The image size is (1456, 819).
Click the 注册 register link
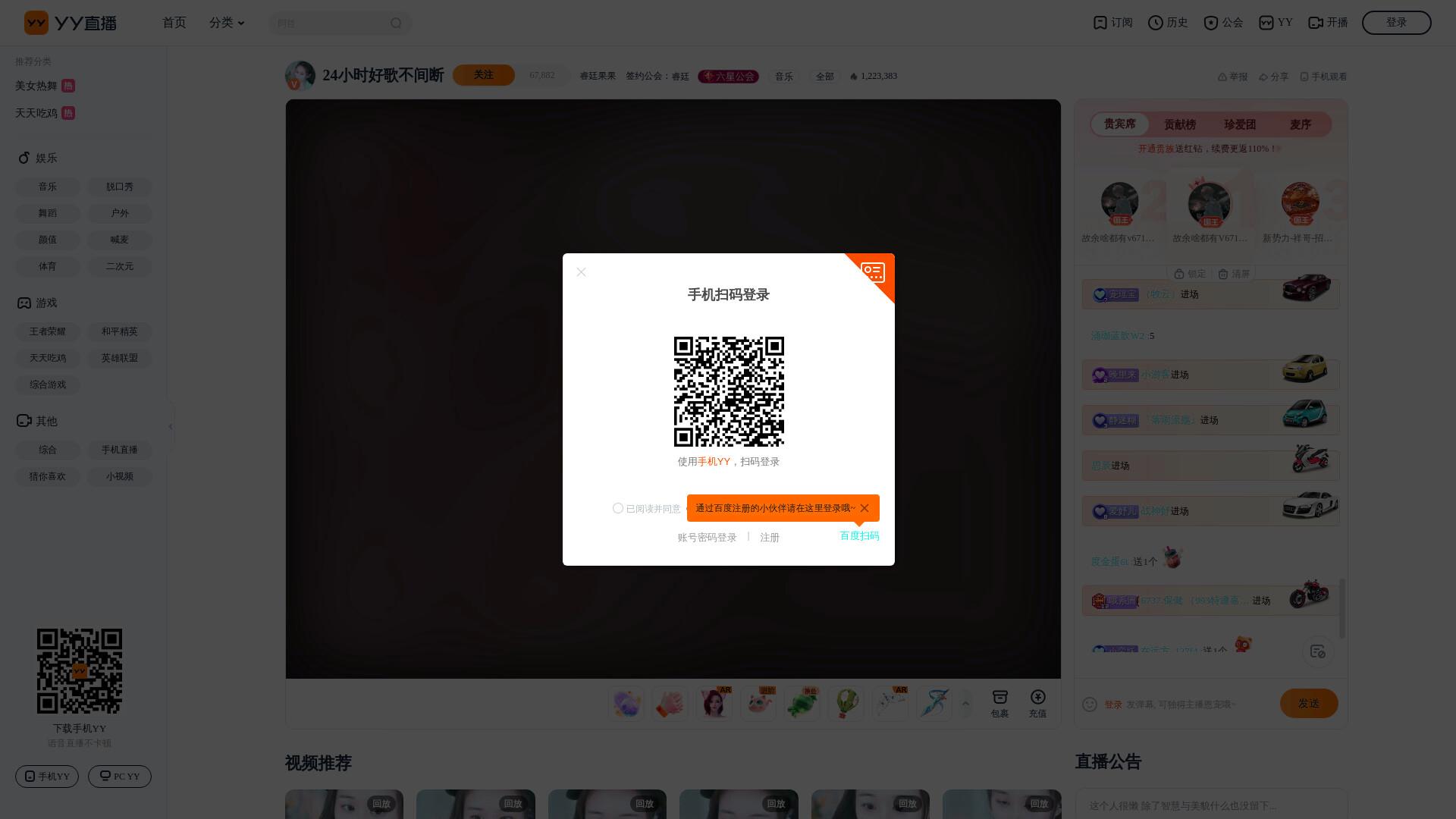(770, 537)
